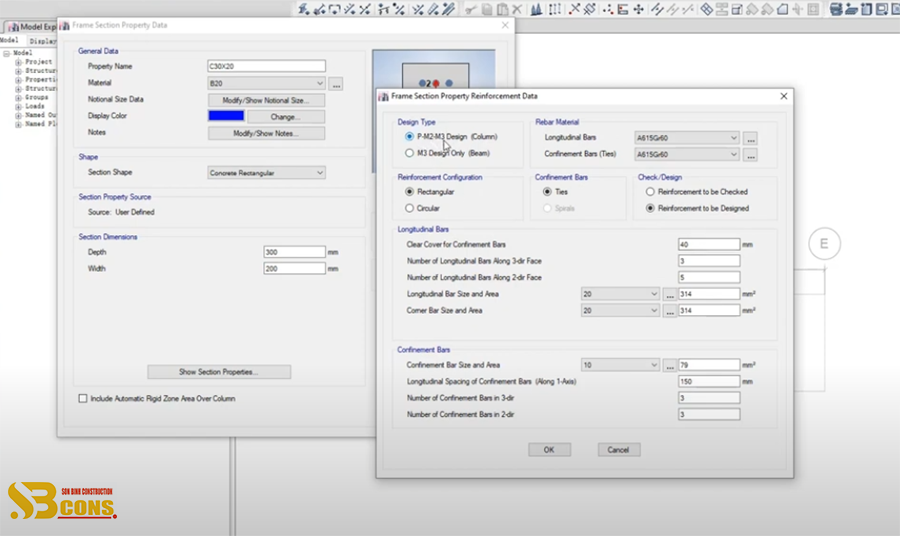
Task: Click Clear Cover for Confinement Bars field
Action: 709,244
